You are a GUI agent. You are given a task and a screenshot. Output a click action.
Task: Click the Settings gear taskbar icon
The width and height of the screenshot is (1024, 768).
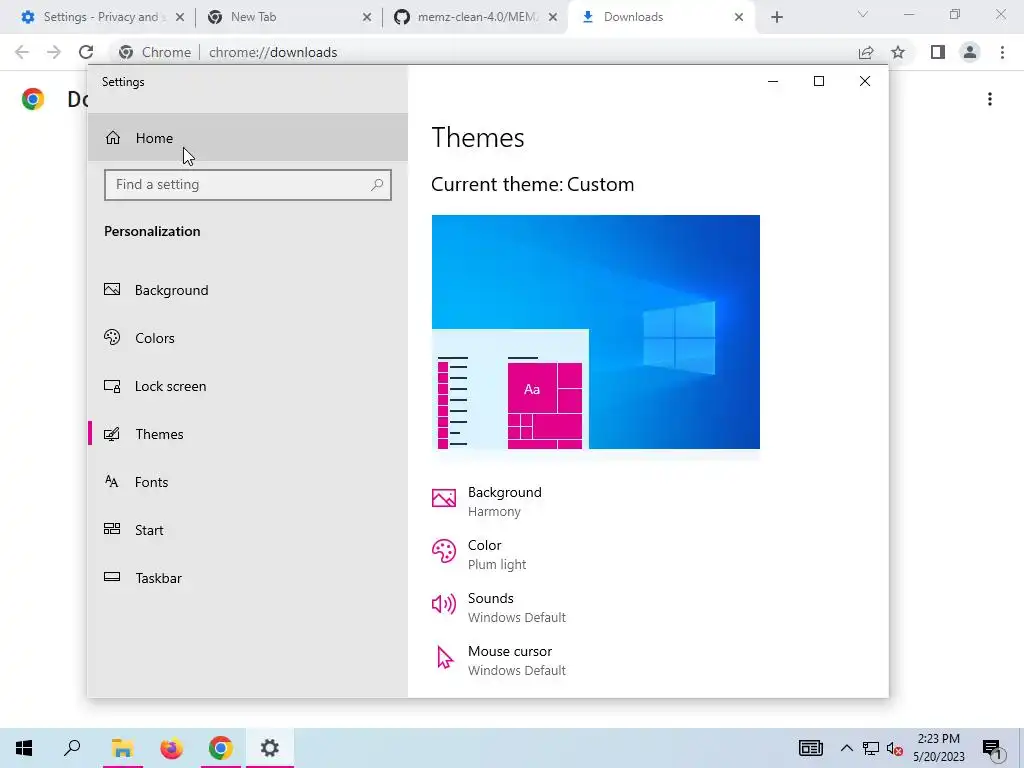[x=270, y=748]
